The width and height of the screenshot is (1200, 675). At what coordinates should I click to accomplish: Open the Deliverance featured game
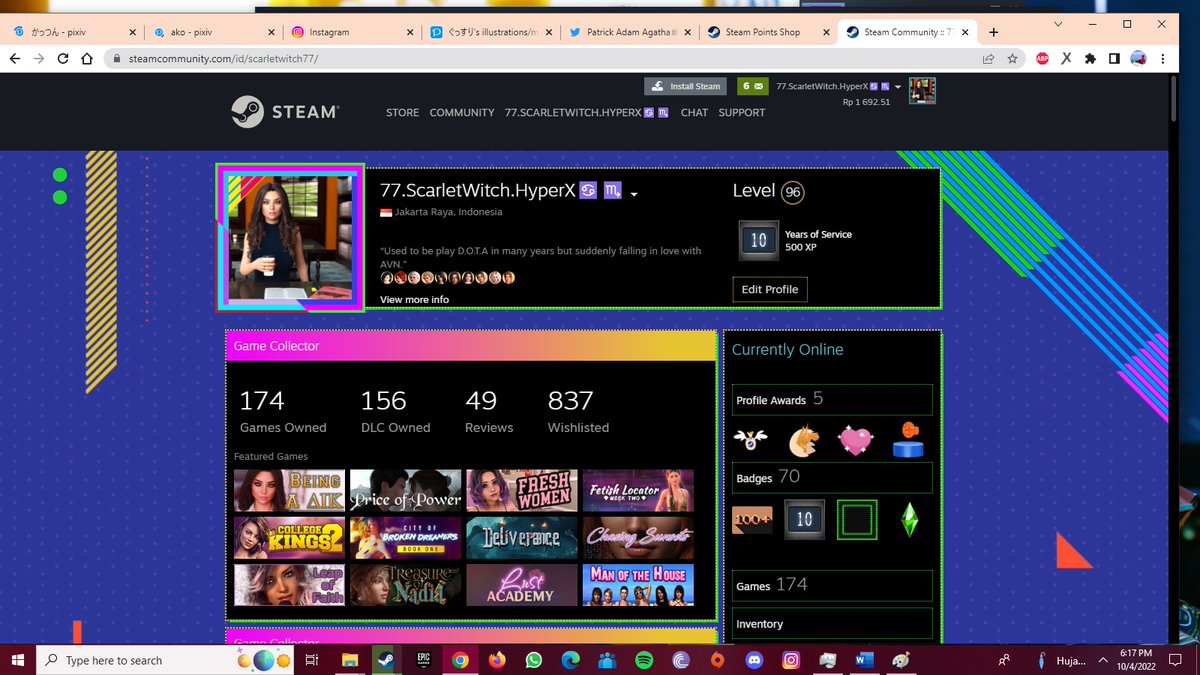(x=522, y=538)
